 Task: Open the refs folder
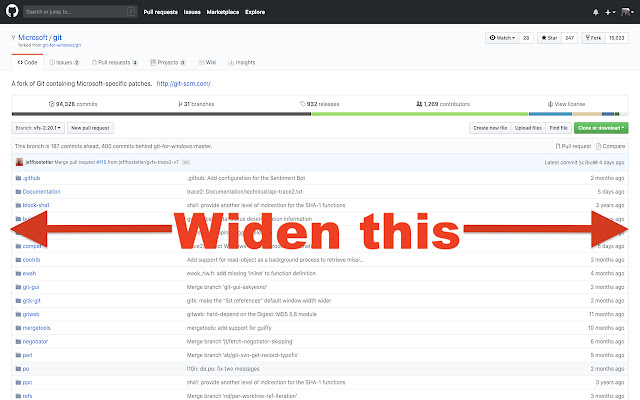27,396
